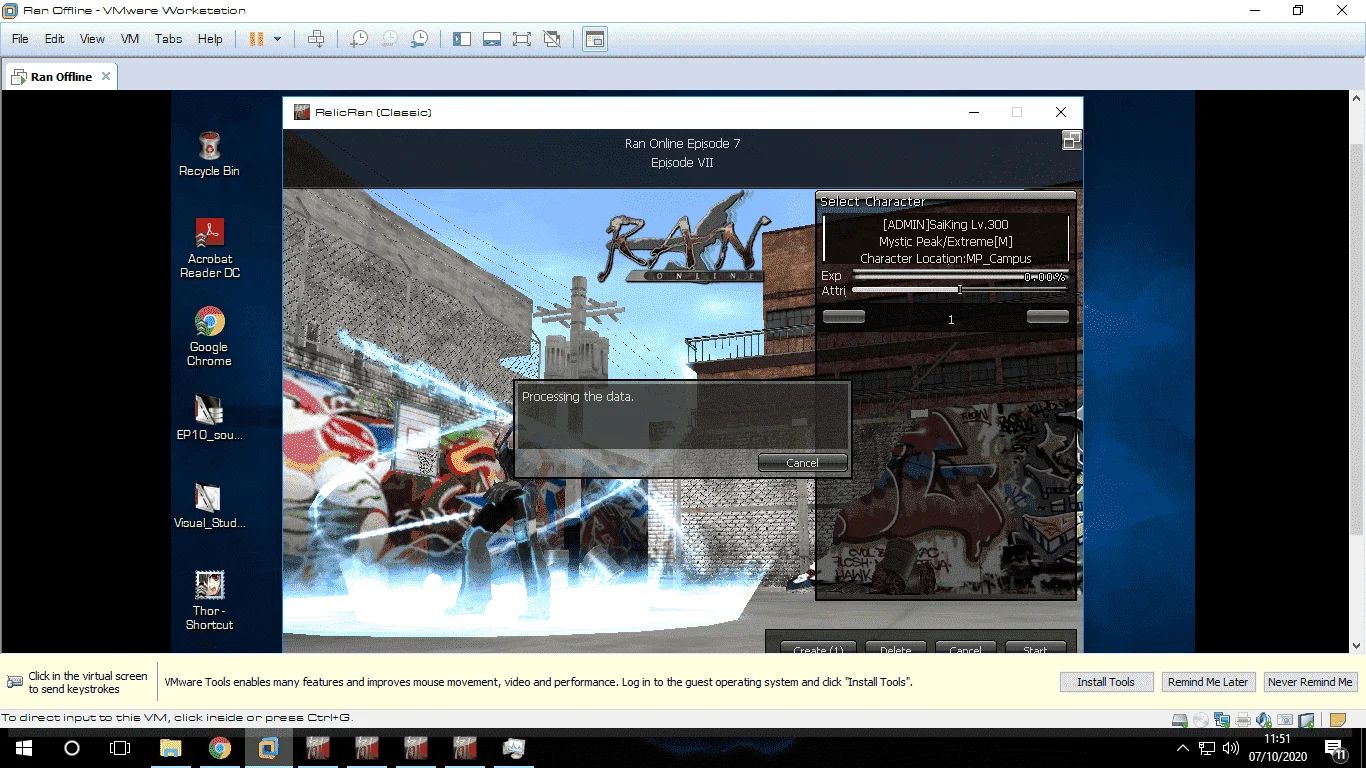Enter full screen mode
This screenshot has width=1366, height=768.
pyautogui.click(x=522, y=39)
